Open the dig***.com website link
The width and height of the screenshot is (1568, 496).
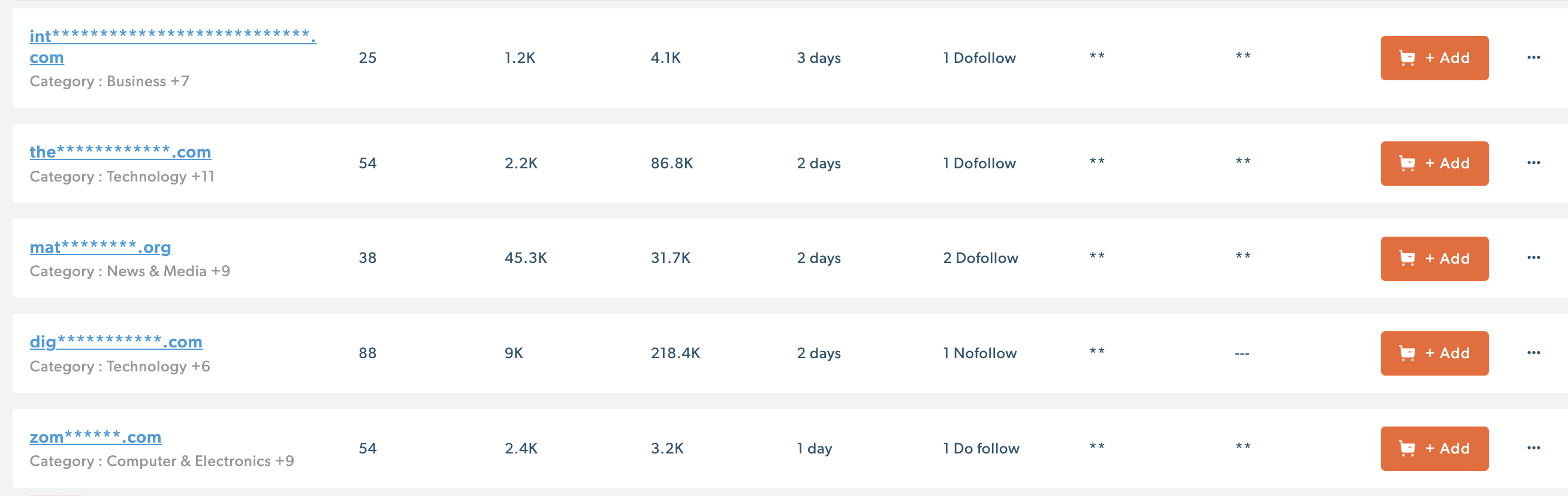coord(116,342)
